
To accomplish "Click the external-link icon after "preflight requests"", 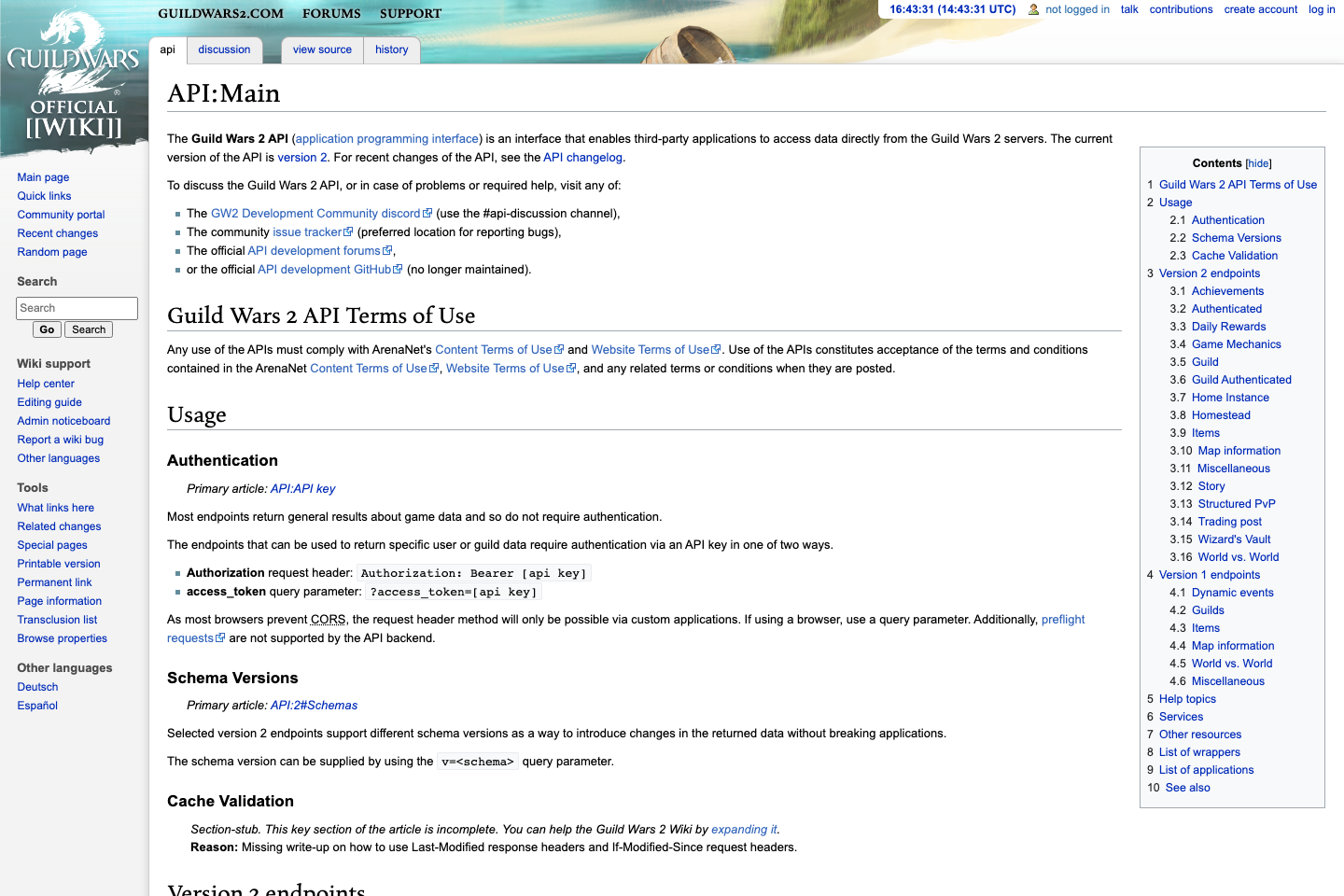I will [220, 637].
